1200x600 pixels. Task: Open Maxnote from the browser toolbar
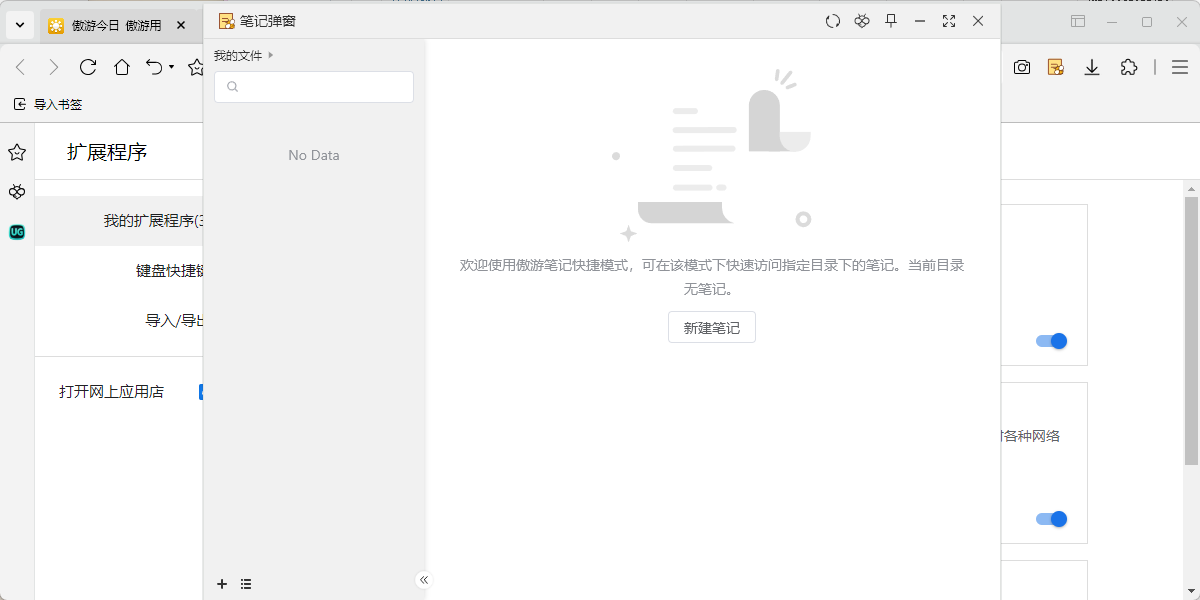[x=1056, y=67]
